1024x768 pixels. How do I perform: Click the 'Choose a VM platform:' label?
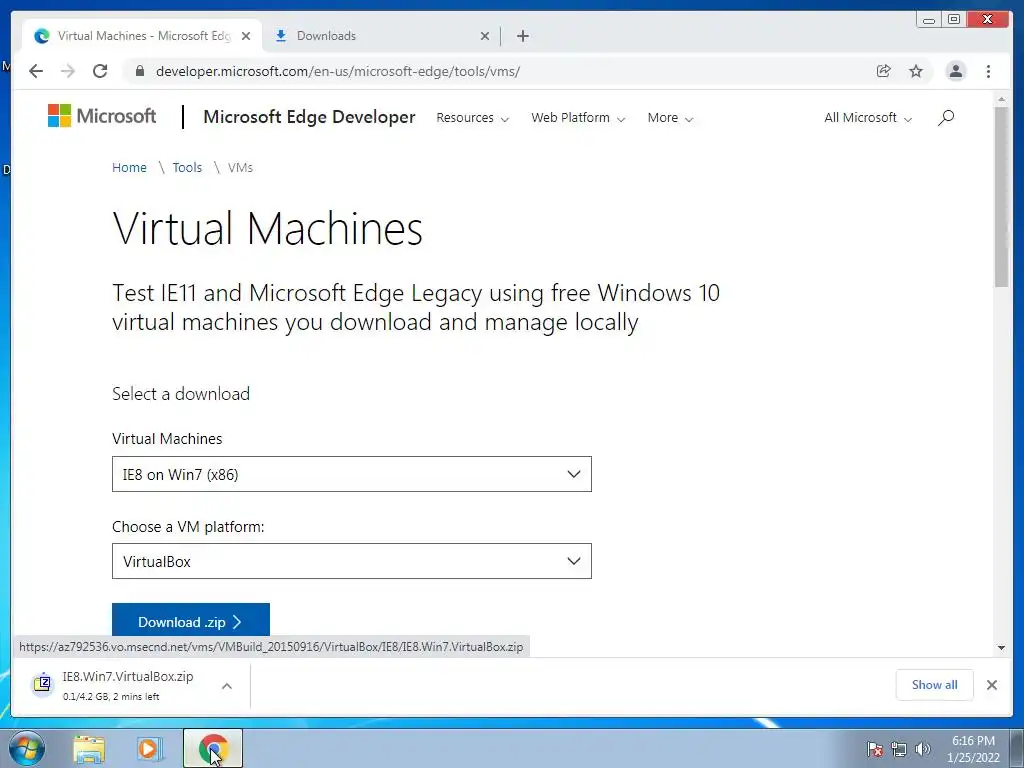point(188,526)
